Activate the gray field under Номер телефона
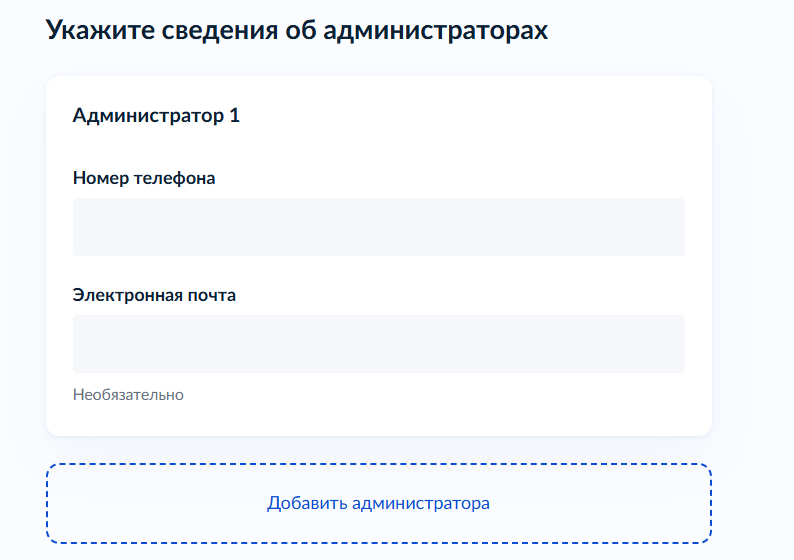This screenshot has width=794, height=560. pyautogui.click(x=378, y=227)
